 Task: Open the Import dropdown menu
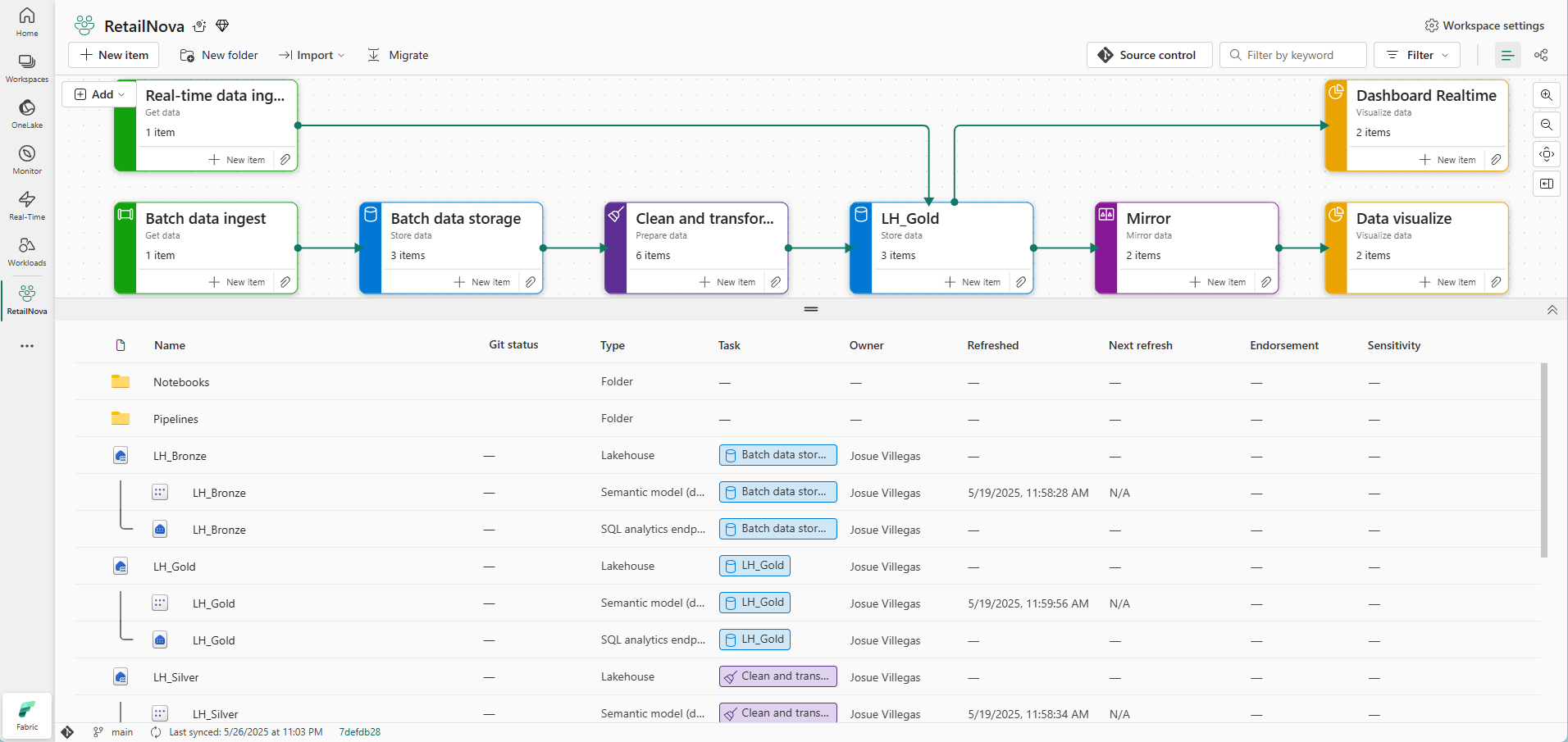[x=312, y=55]
